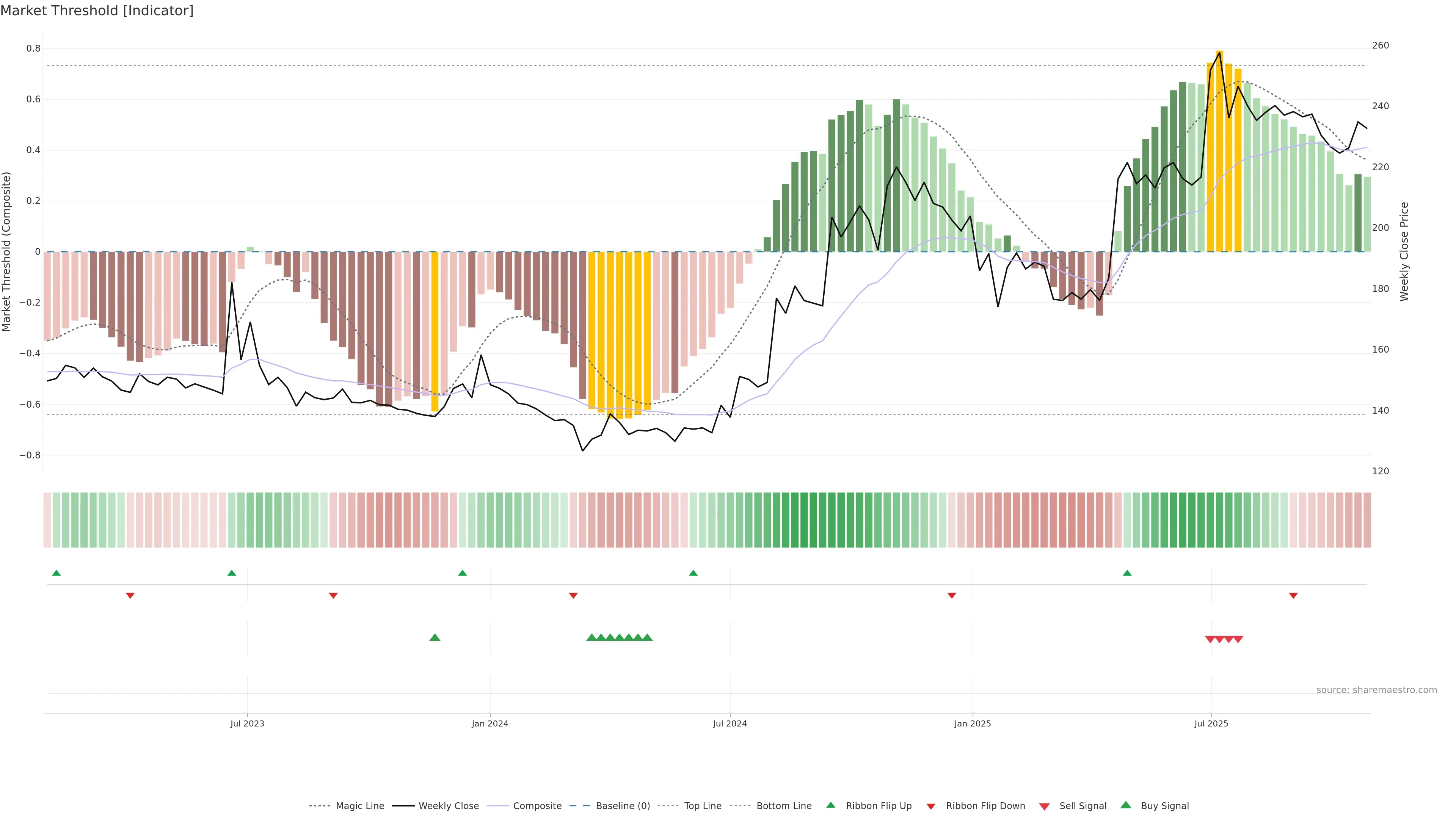The width and height of the screenshot is (1456, 819).
Task: Click the Top Line legend item
Action: point(703,806)
